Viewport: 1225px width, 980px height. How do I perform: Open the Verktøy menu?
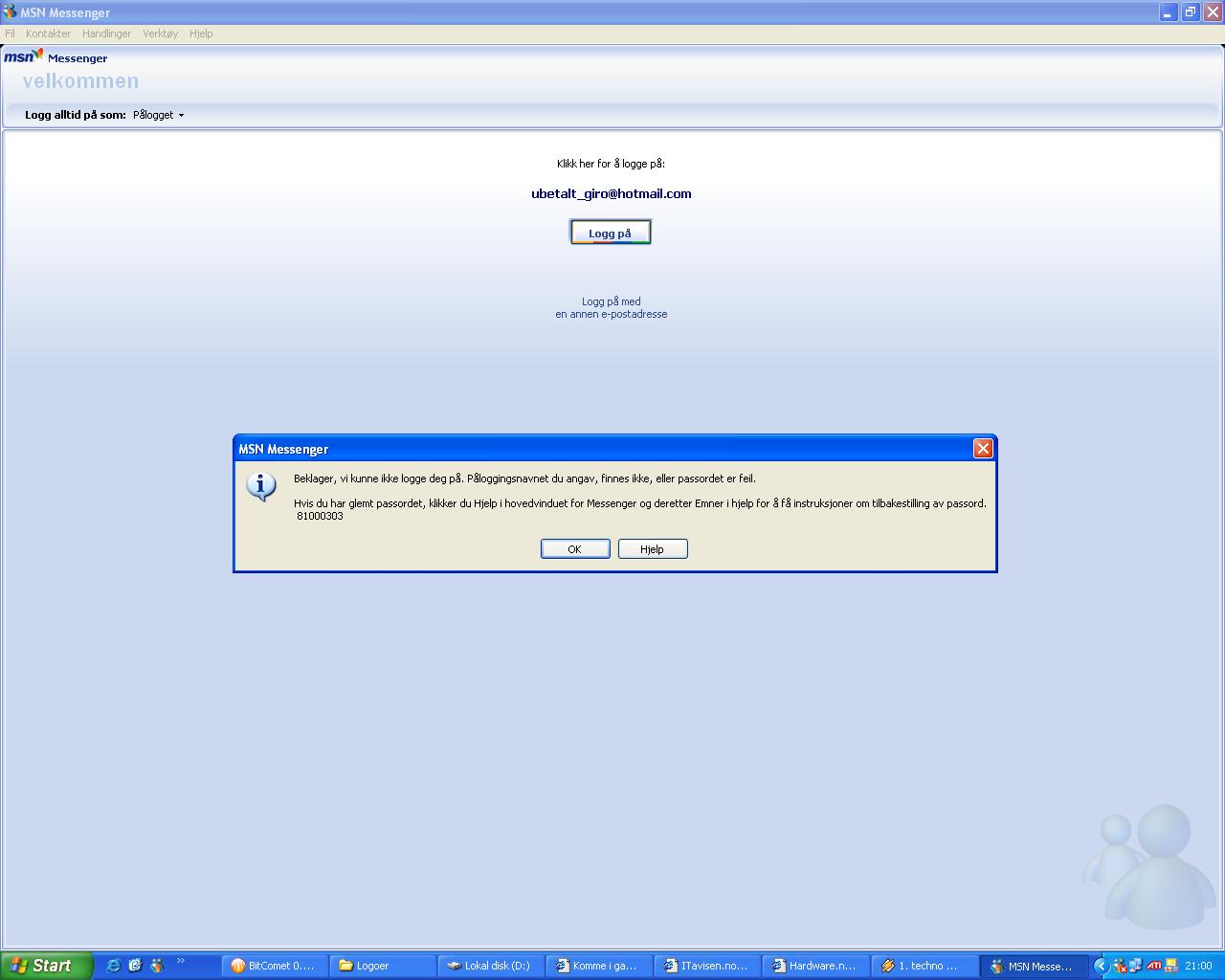(160, 33)
